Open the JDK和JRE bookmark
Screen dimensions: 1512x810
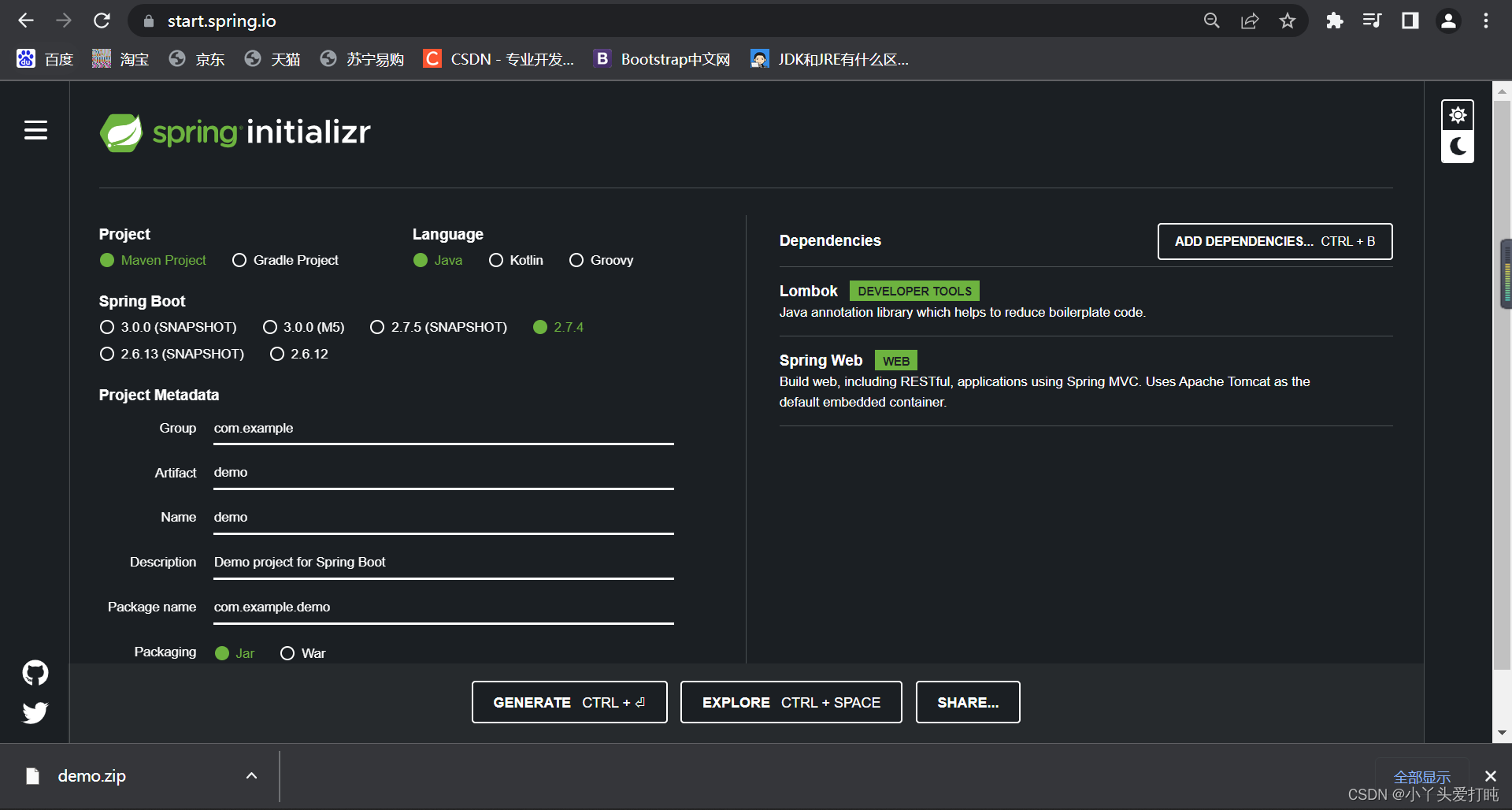(x=830, y=59)
